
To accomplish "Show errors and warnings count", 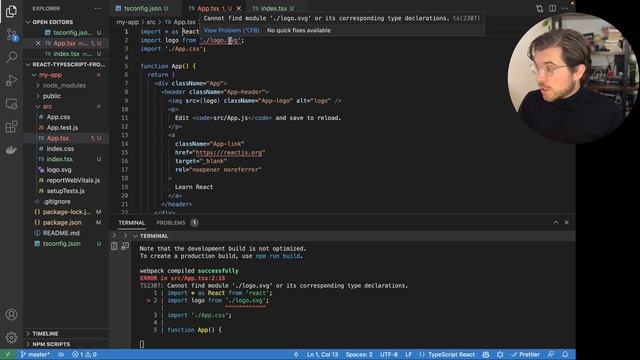I will coord(84,354).
